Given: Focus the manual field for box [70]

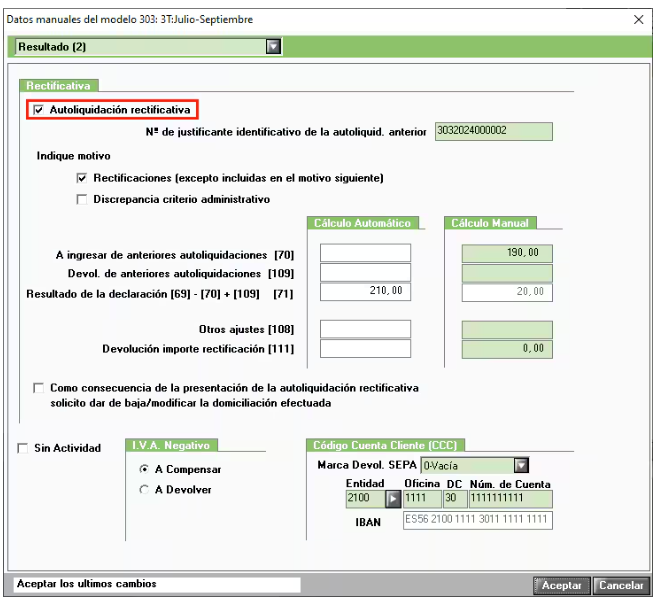Looking at the screenshot, I should pyautogui.click(x=506, y=254).
